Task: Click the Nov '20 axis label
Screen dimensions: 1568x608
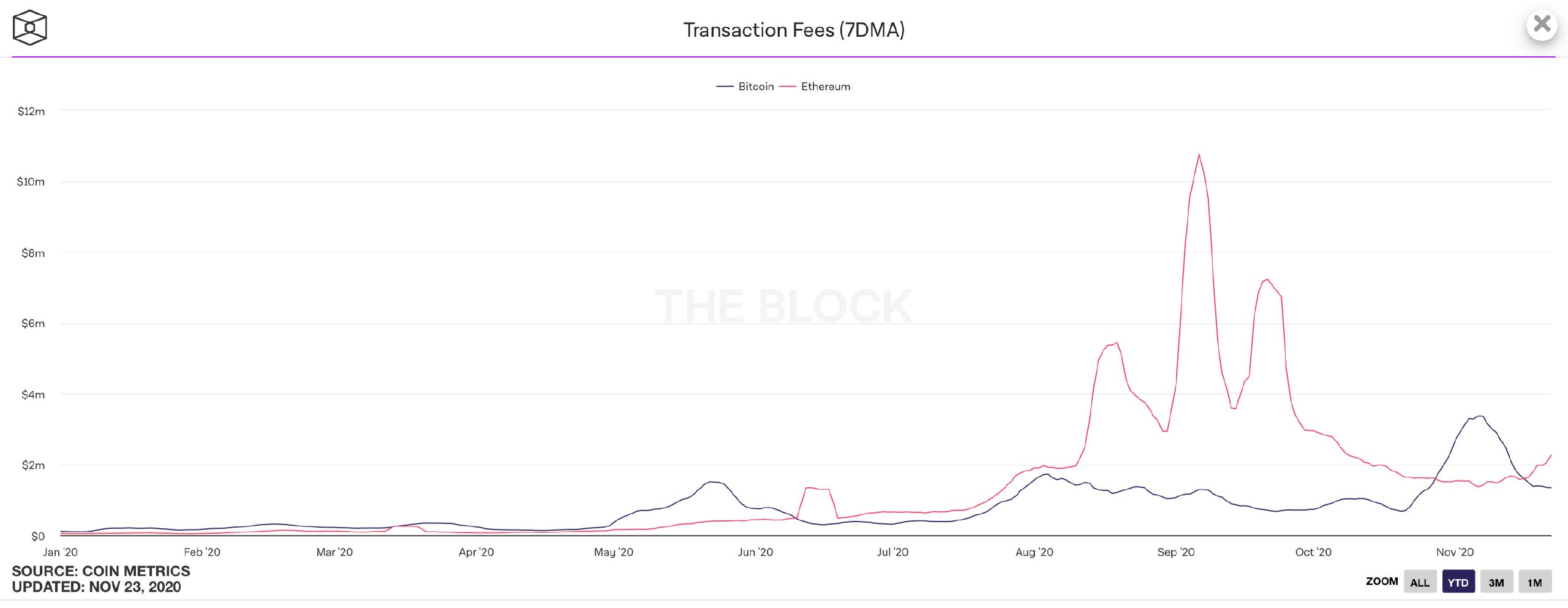Action: tap(1455, 552)
